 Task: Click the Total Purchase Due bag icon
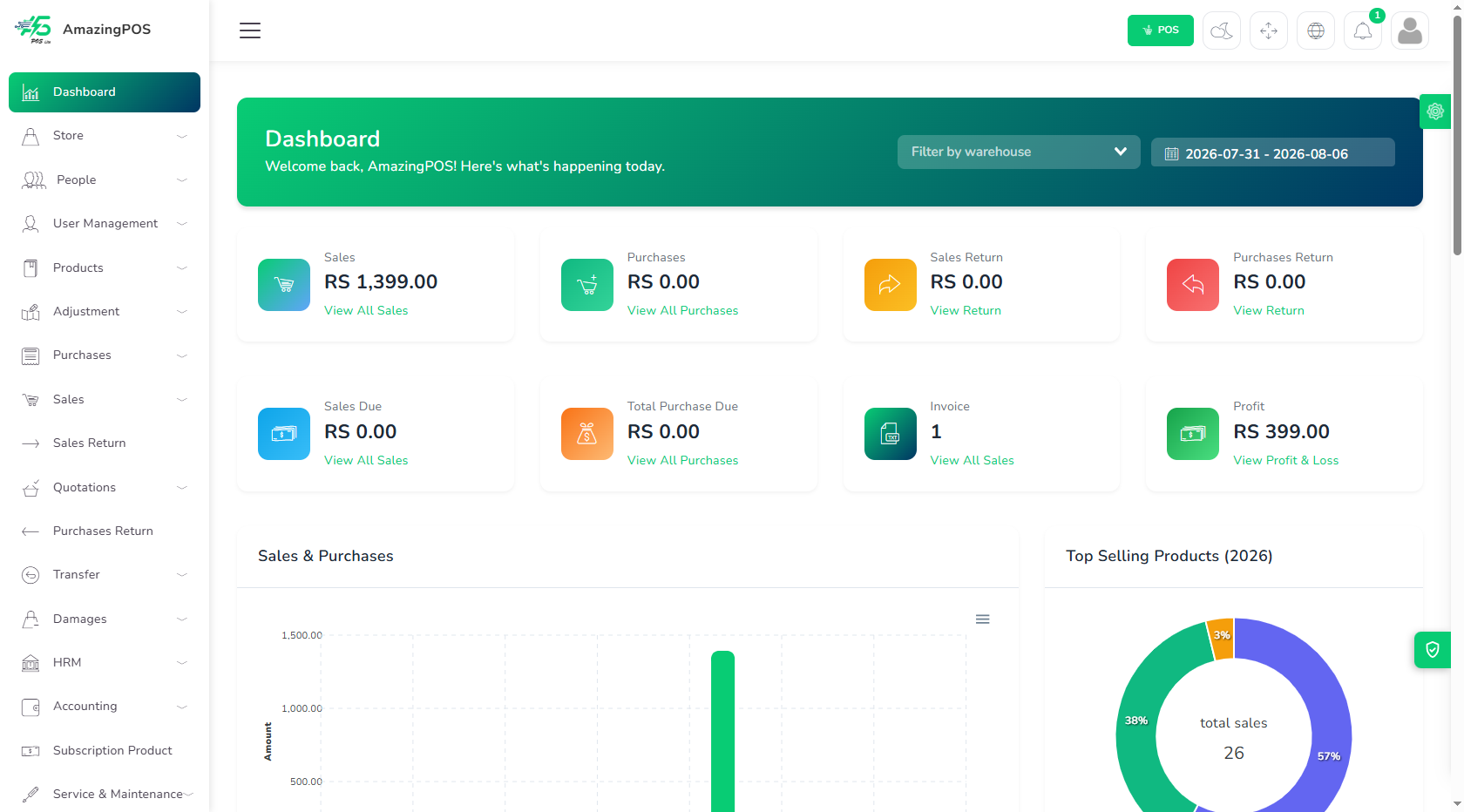click(587, 434)
